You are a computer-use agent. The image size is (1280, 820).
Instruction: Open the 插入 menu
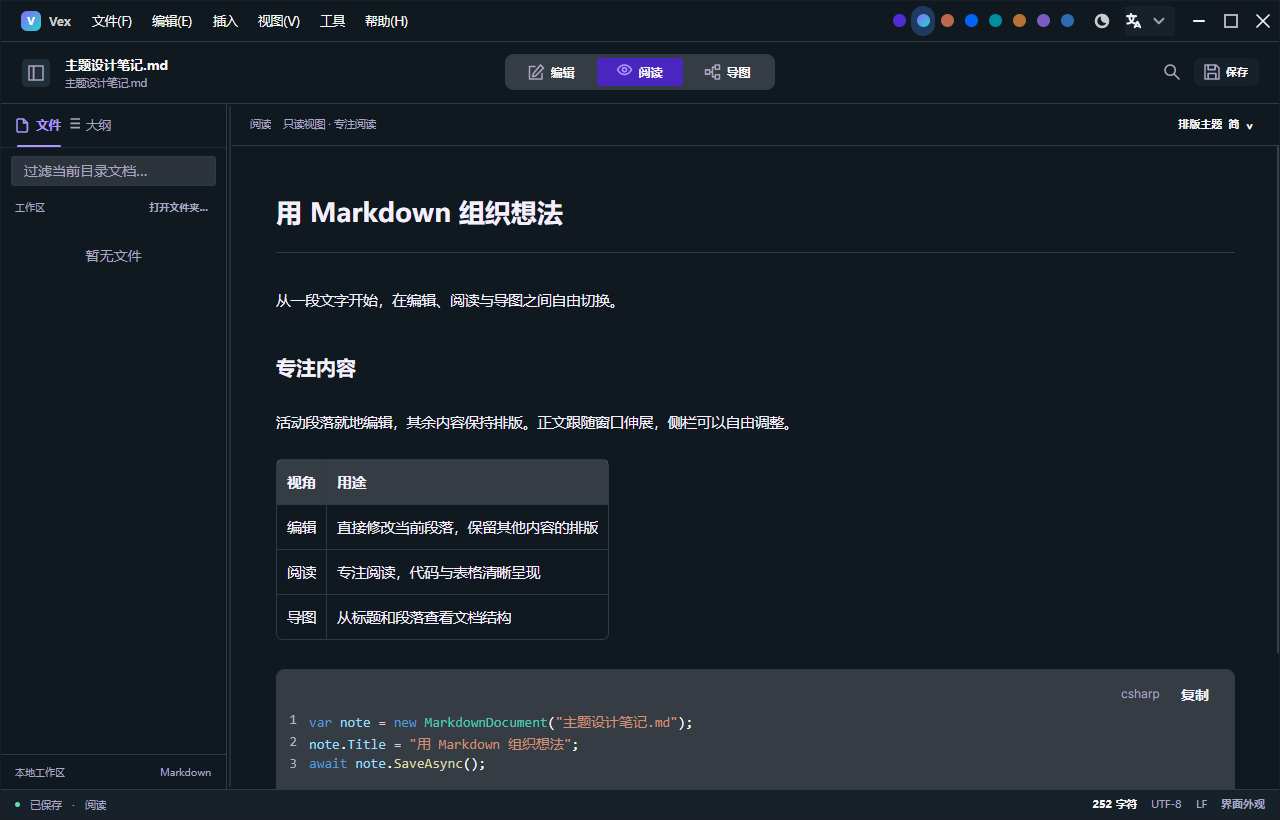pos(226,21)
